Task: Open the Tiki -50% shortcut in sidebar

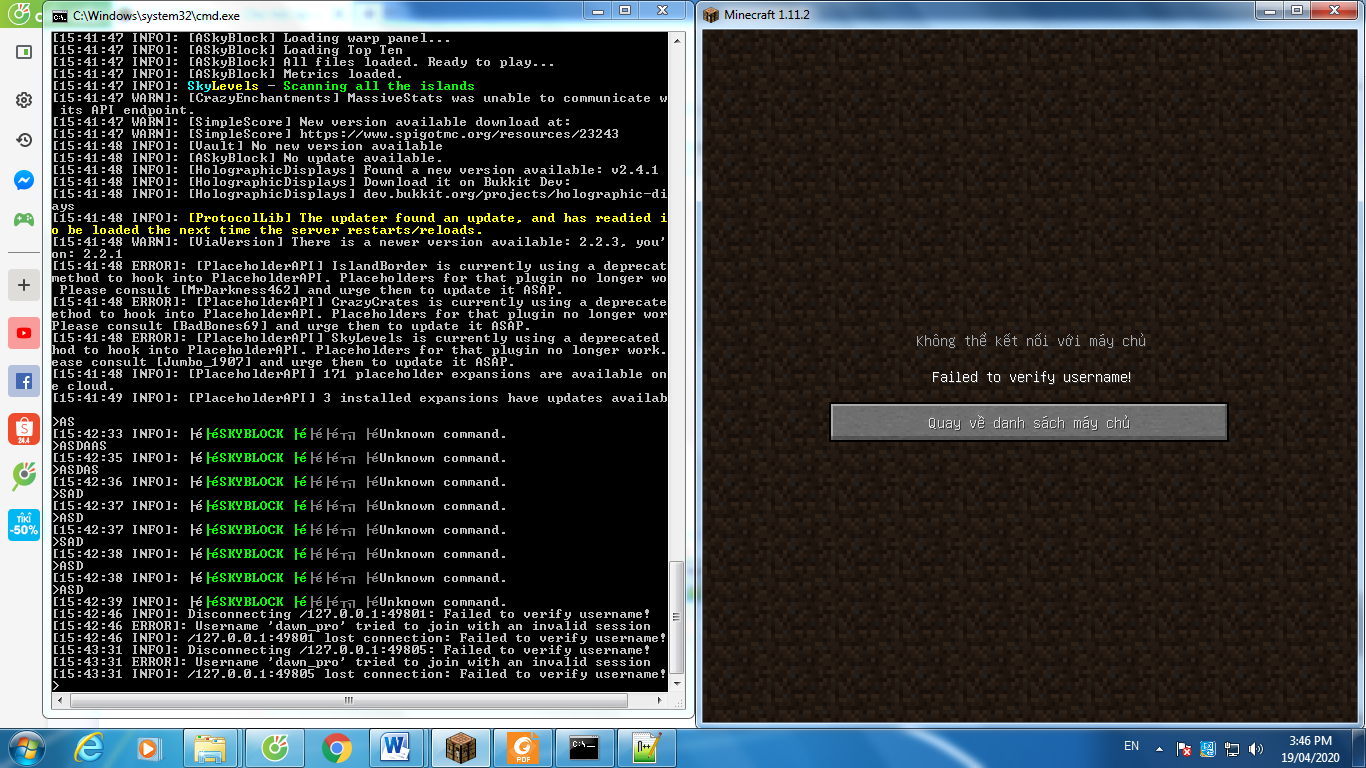Action: point(23,525)
